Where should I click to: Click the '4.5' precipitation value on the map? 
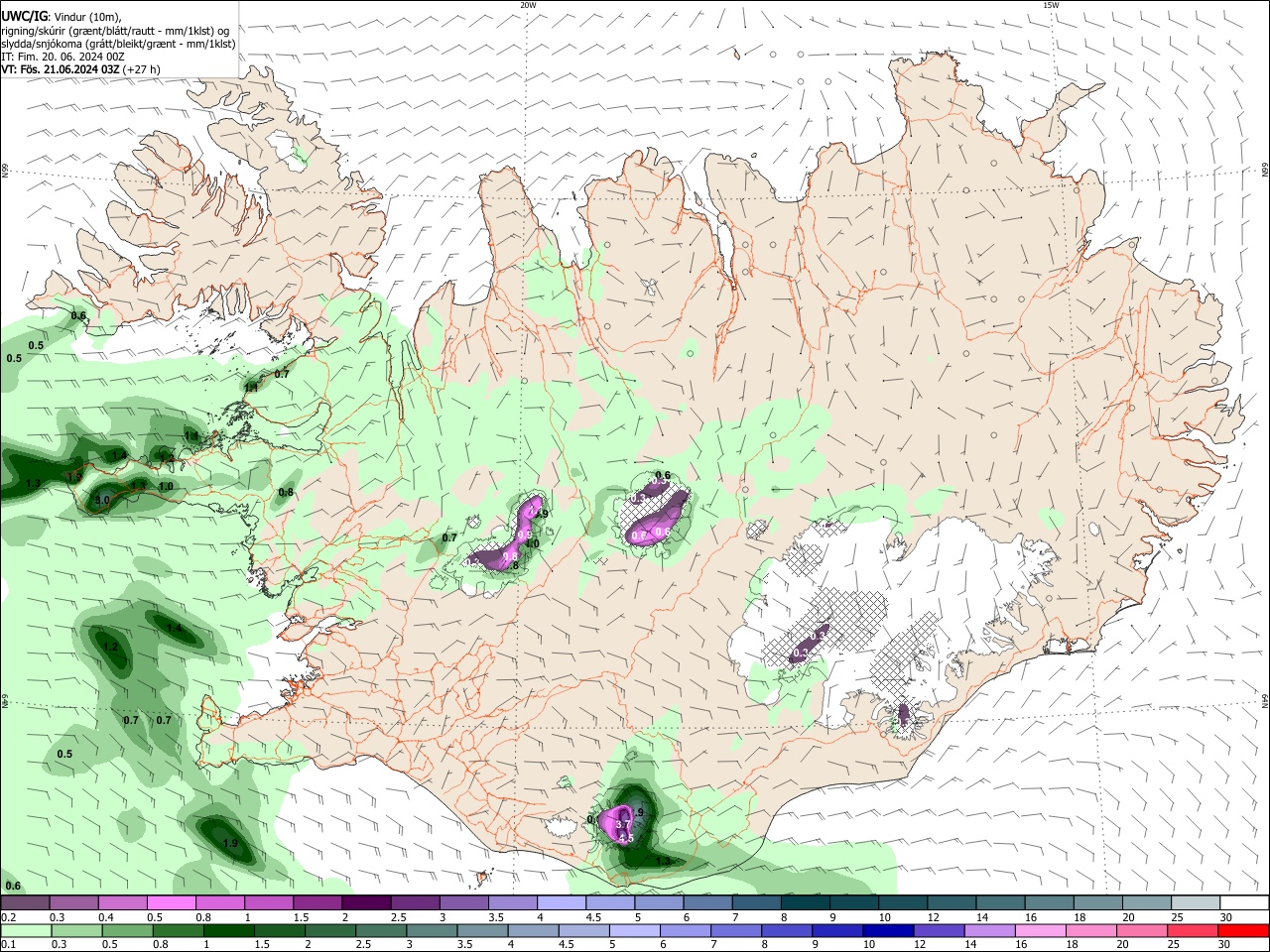coord(626,839)
